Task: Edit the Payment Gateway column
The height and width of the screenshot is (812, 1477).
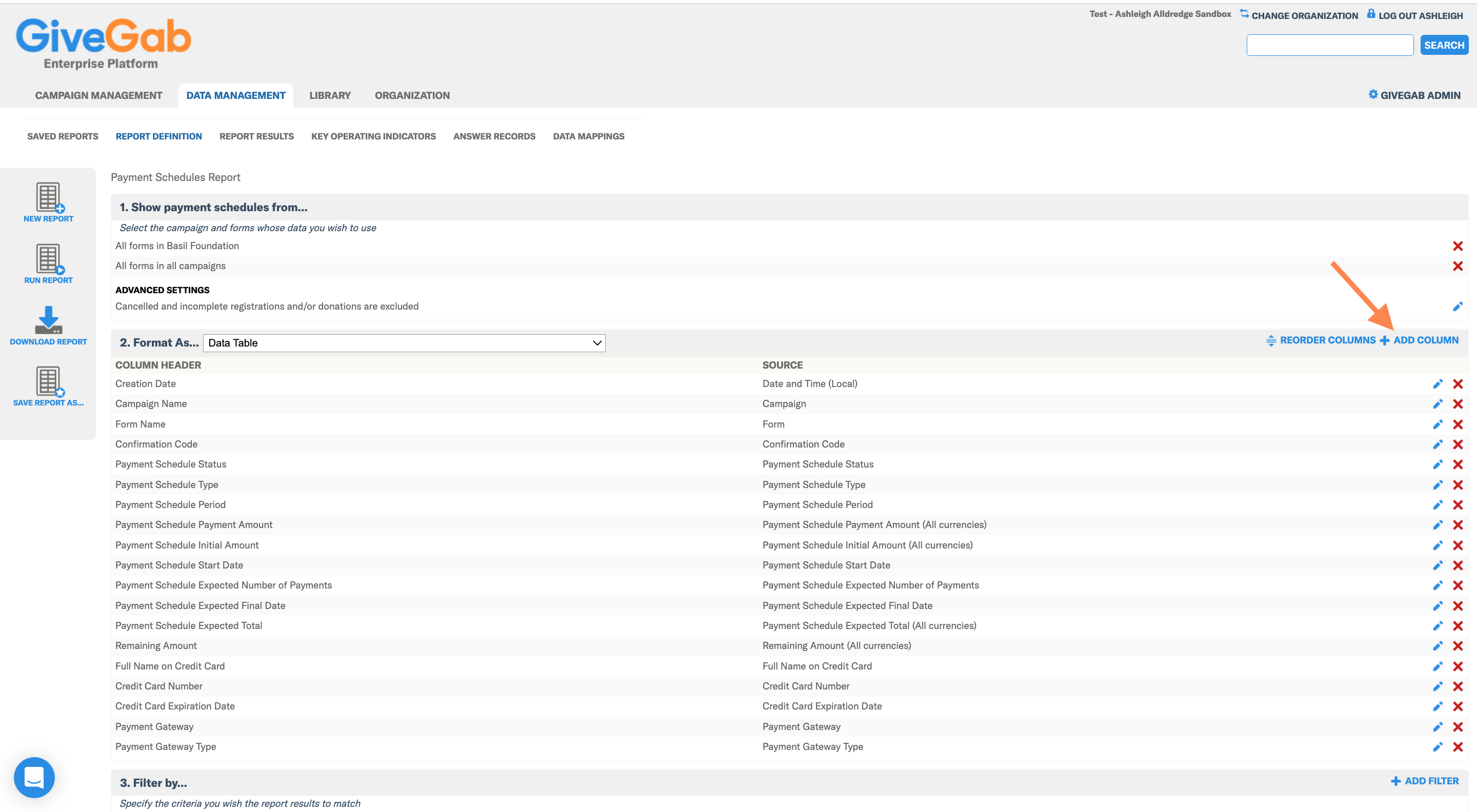Action: point(1438,726)
